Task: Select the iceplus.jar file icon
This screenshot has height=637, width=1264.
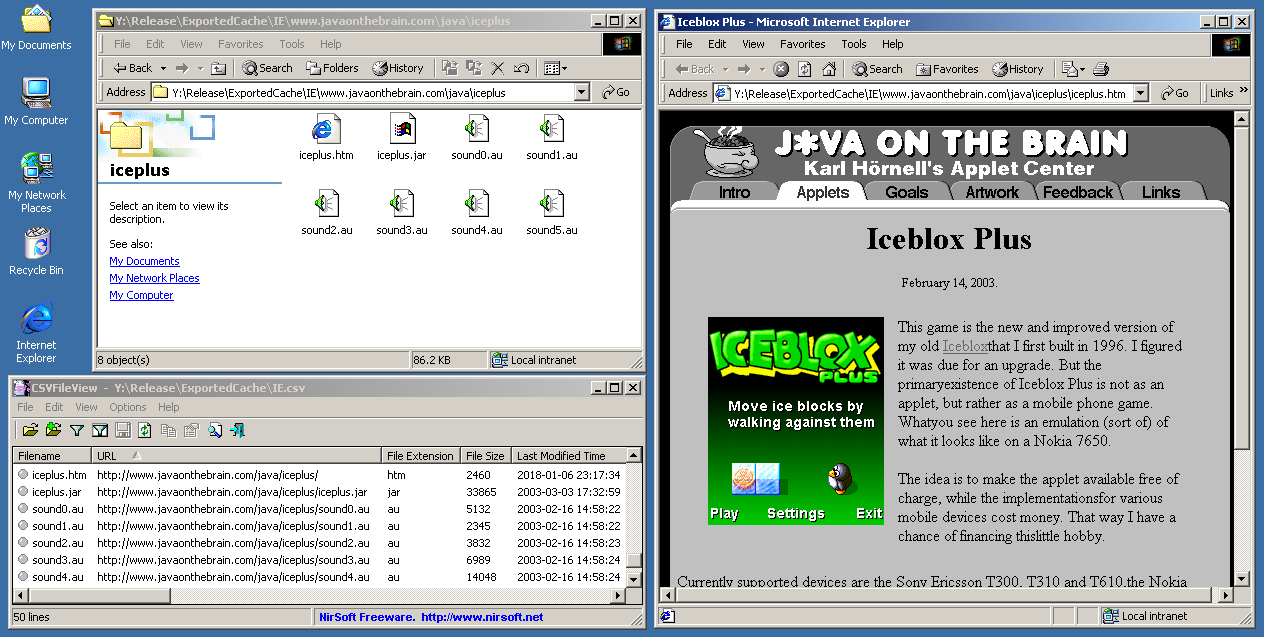Action: pyautogui.click(x=402, y=129)
